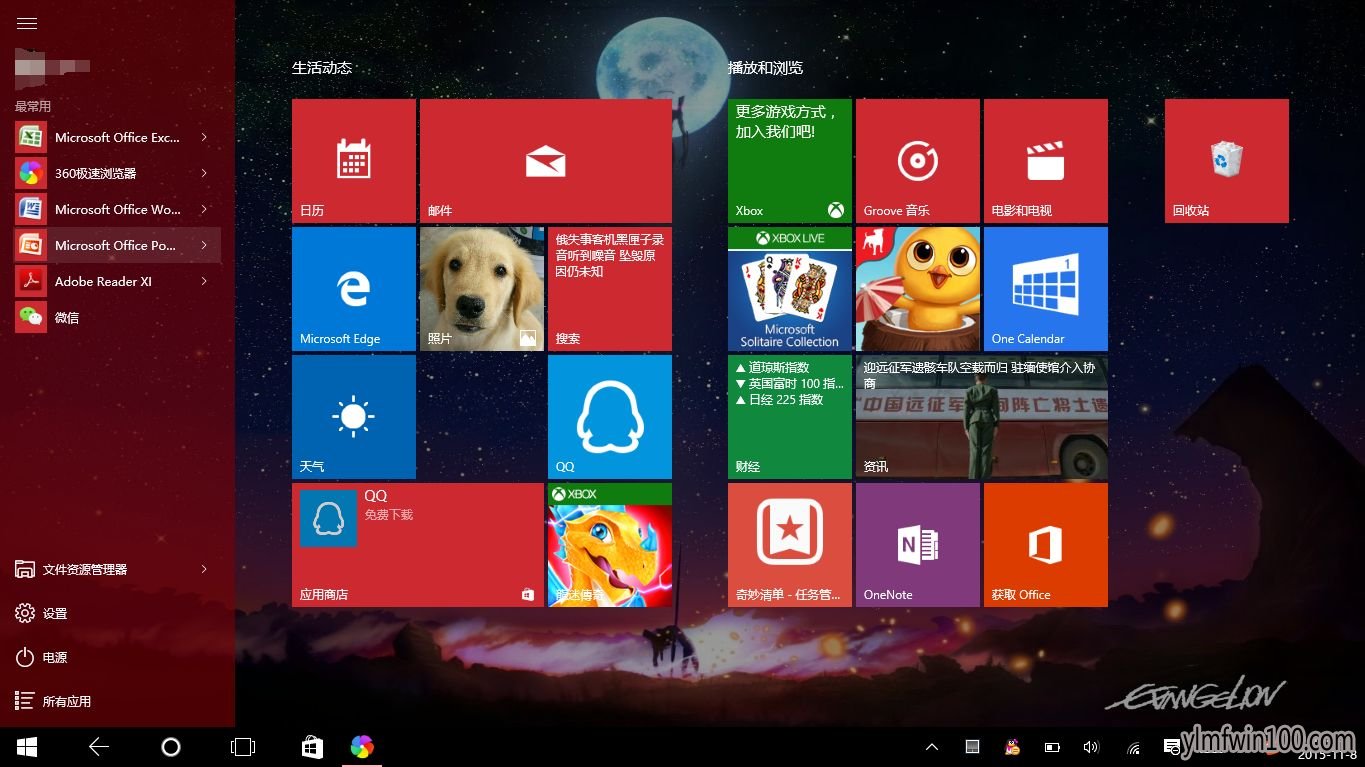Launch the blue QQ tile
This screenshot has width=1365, height=767.
[610, 417]
